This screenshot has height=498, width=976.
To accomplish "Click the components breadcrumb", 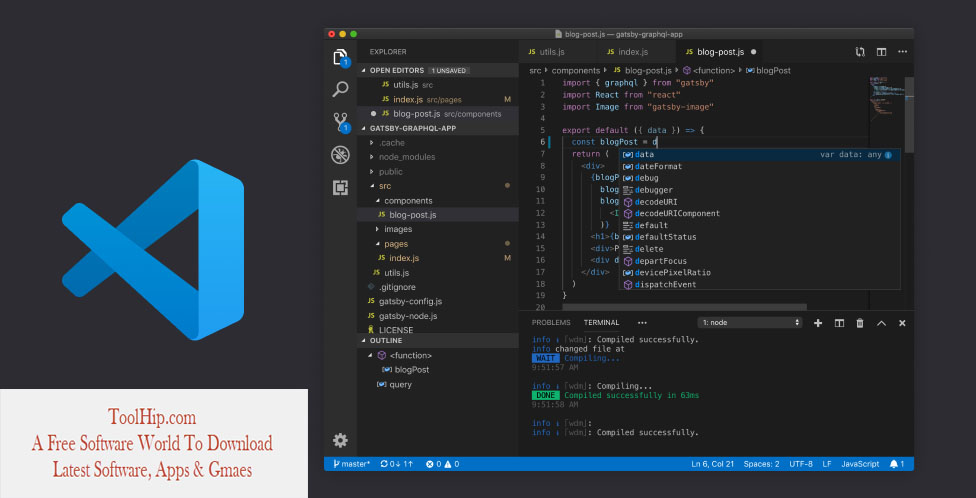I will click(576, 70).
